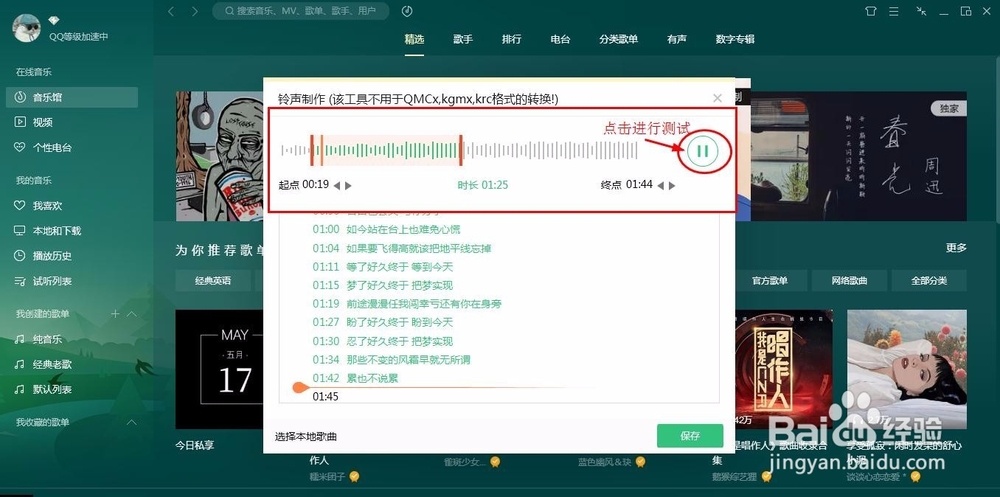Click the listen-to-identify song icon
This screenshot has width=1000, height=497.
click(407, 11)
